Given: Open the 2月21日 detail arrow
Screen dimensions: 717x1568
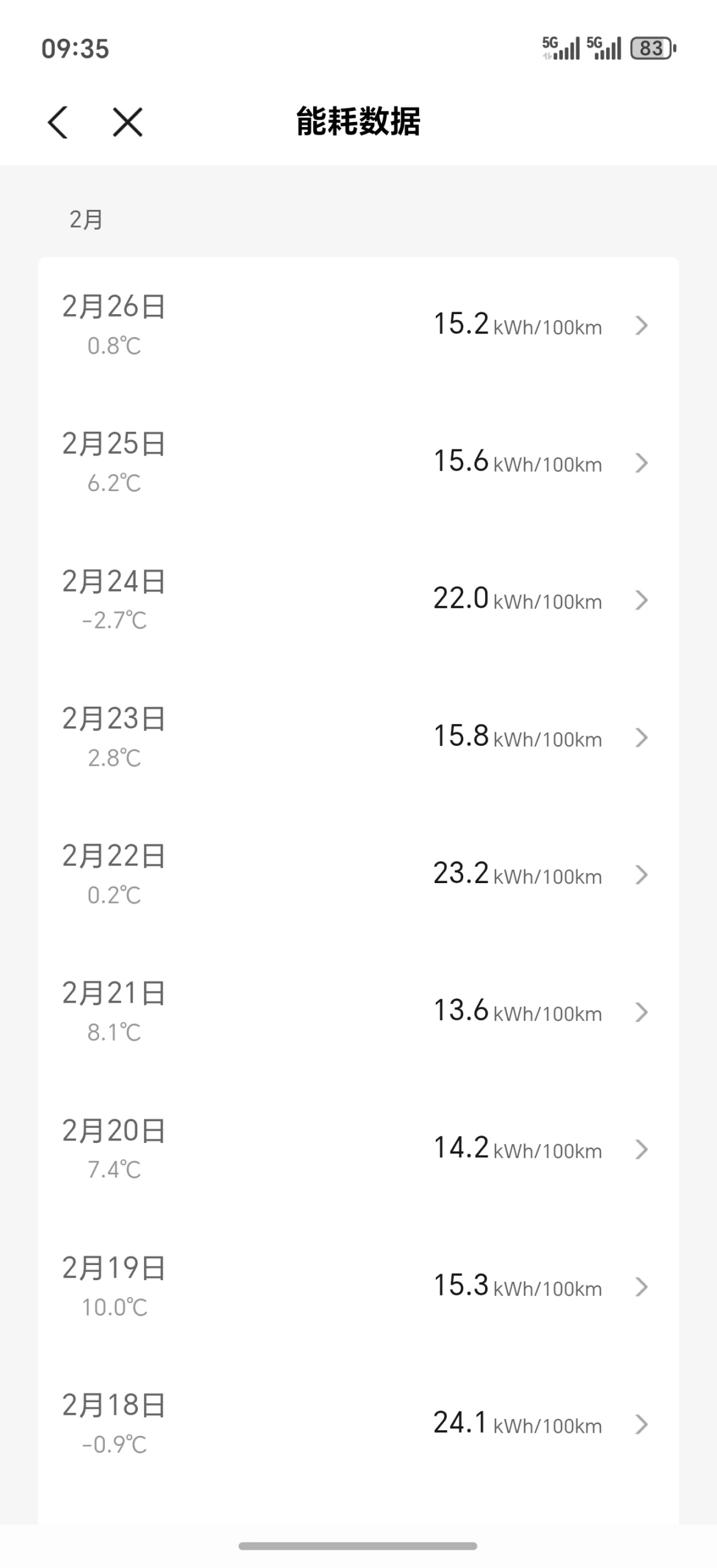Looking at the screenshot, I should tap(641, 1013).
